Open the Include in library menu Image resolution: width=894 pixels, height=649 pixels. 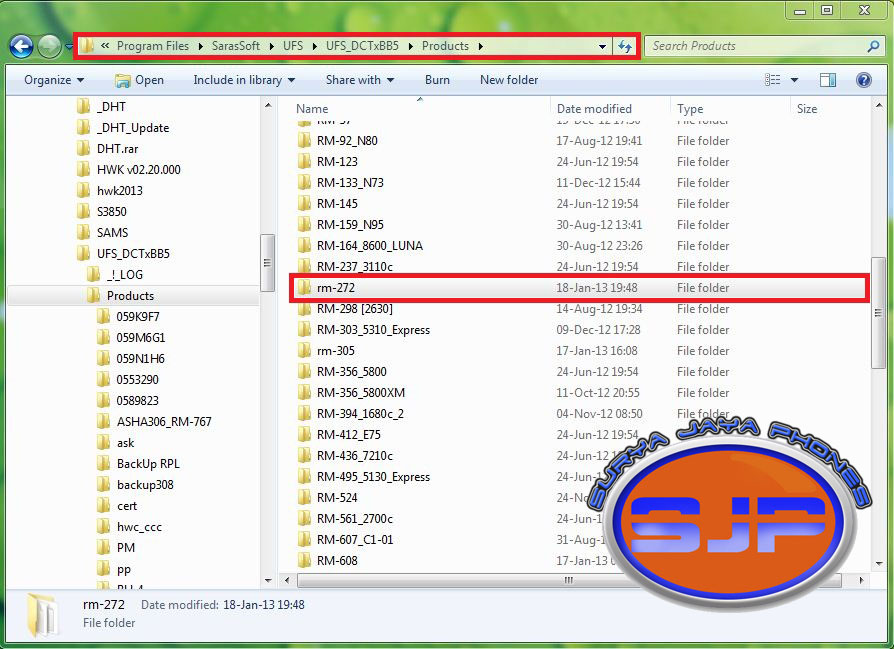click(x=244, y=80)
